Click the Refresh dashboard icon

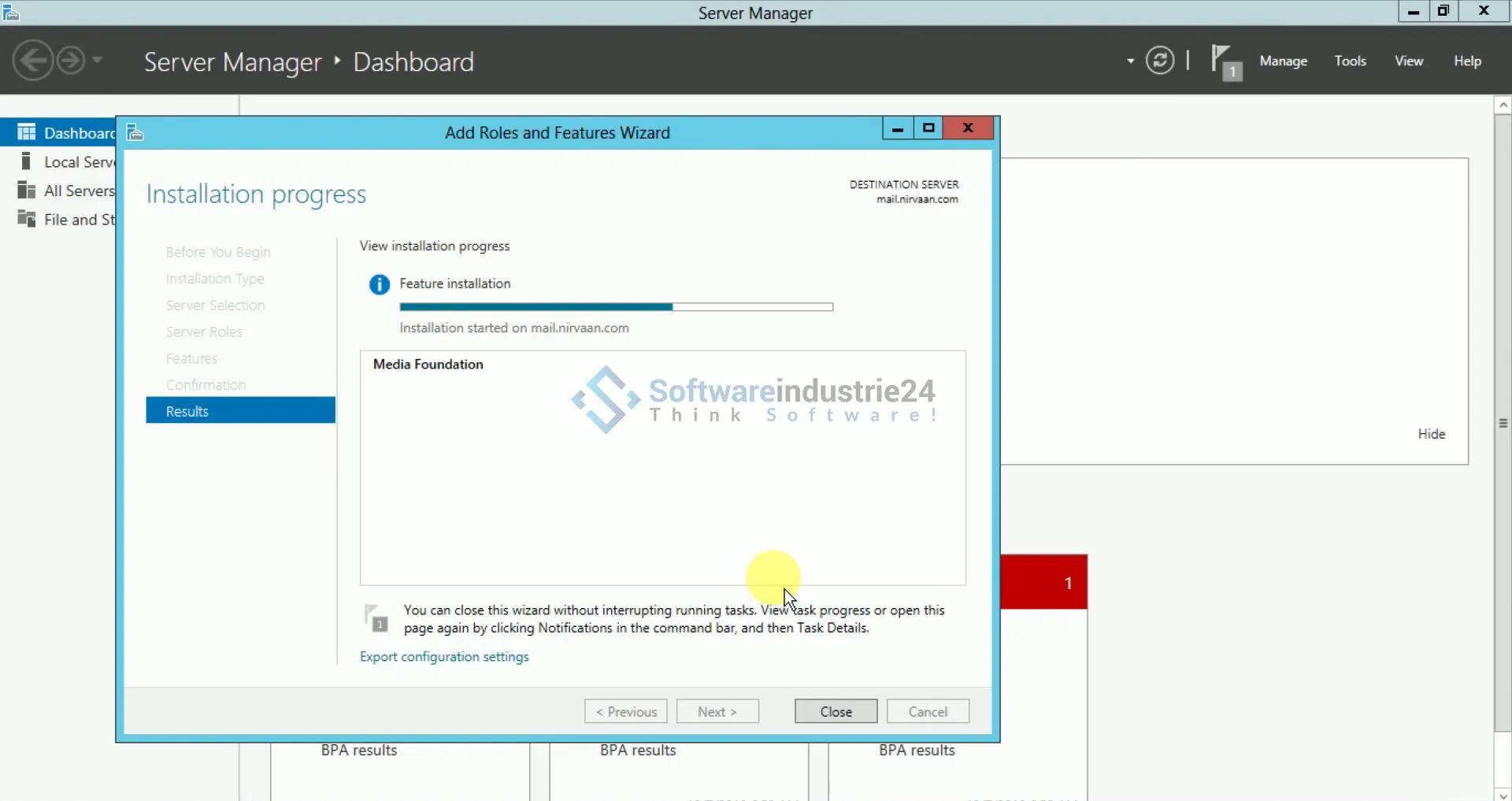coord(1159,61)
